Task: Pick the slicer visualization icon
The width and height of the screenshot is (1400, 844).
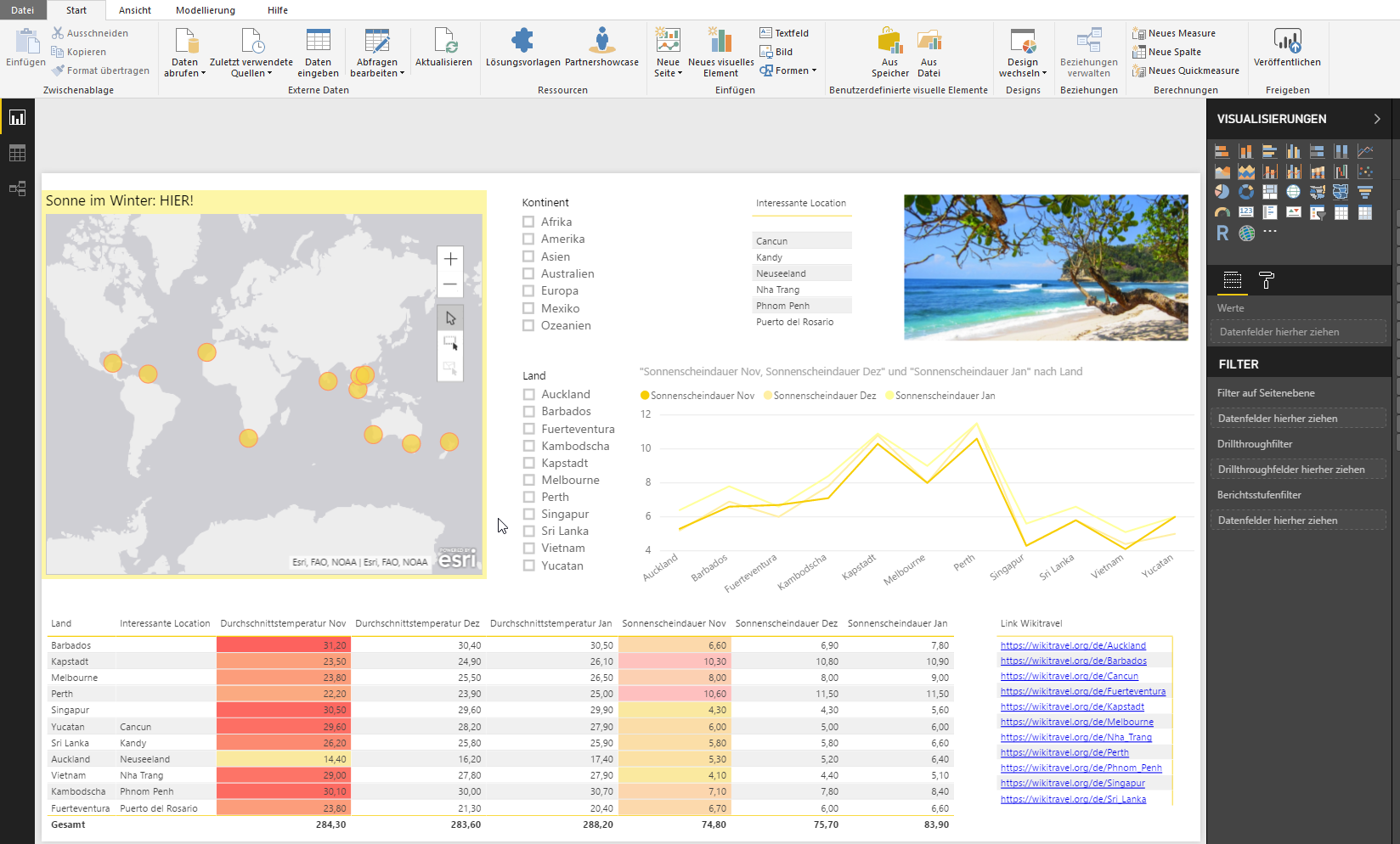Action: click(1318, 212)
